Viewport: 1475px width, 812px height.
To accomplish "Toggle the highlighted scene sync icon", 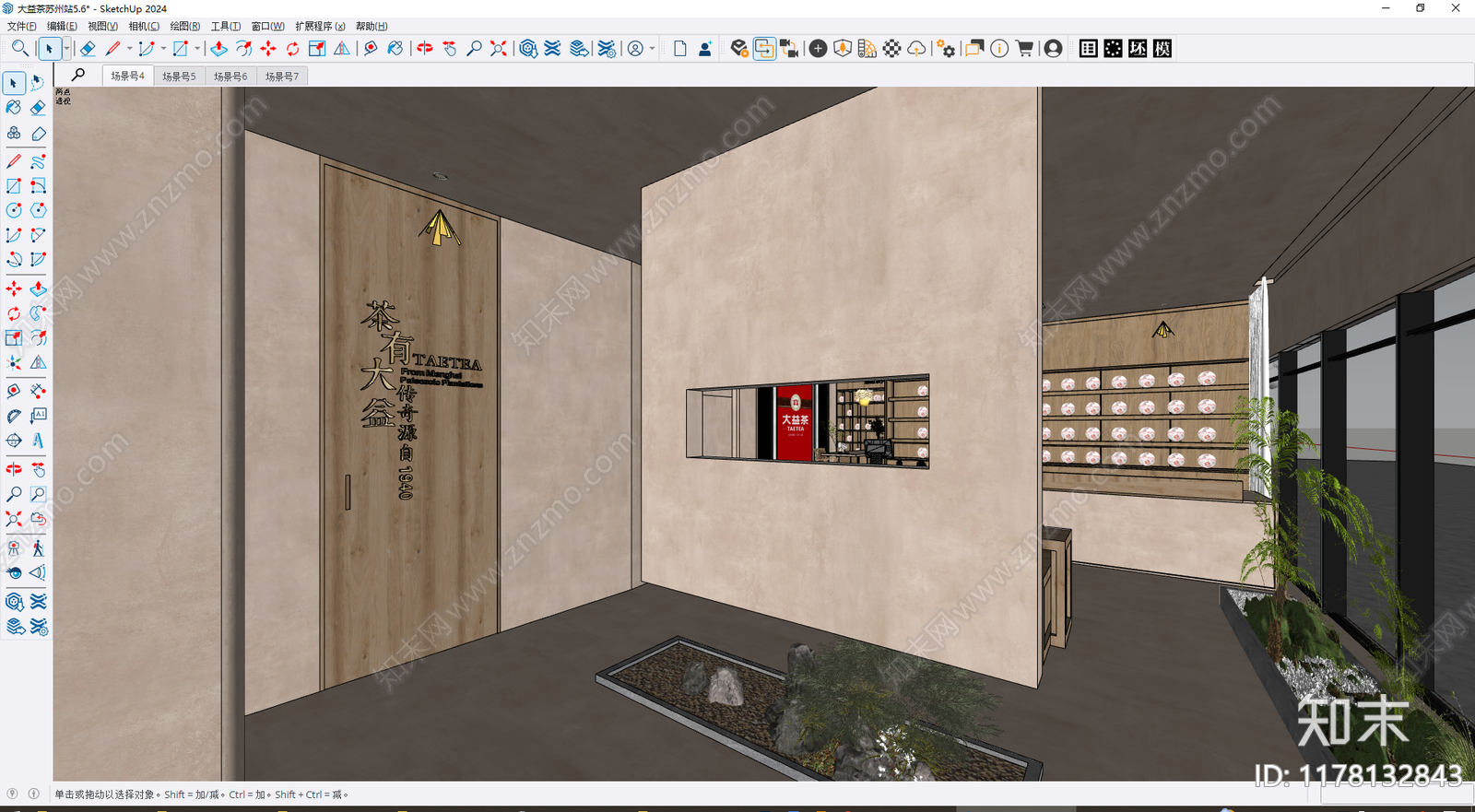I will point(764,49).
